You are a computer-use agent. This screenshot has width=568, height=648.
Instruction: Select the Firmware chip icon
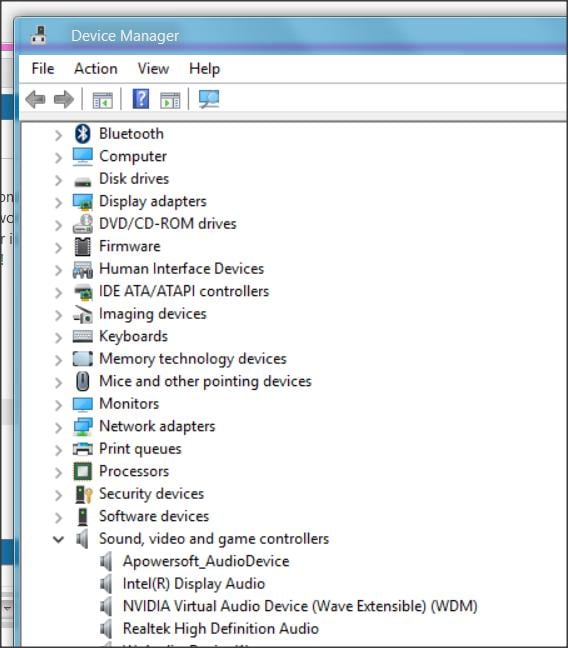pyautogui.click(x=83, y=247)
